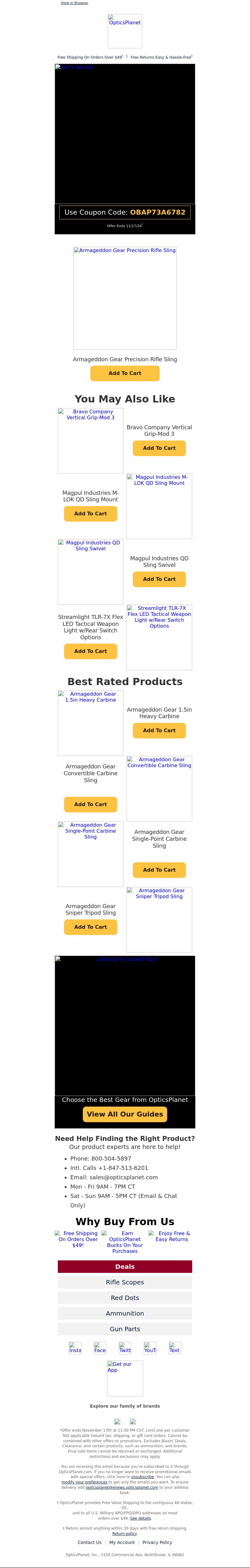The height and width of the screenshot is (1568, 250).
Task: Click the Earn OpticsPlanet Bucks icon
Action: [125, 1242]
